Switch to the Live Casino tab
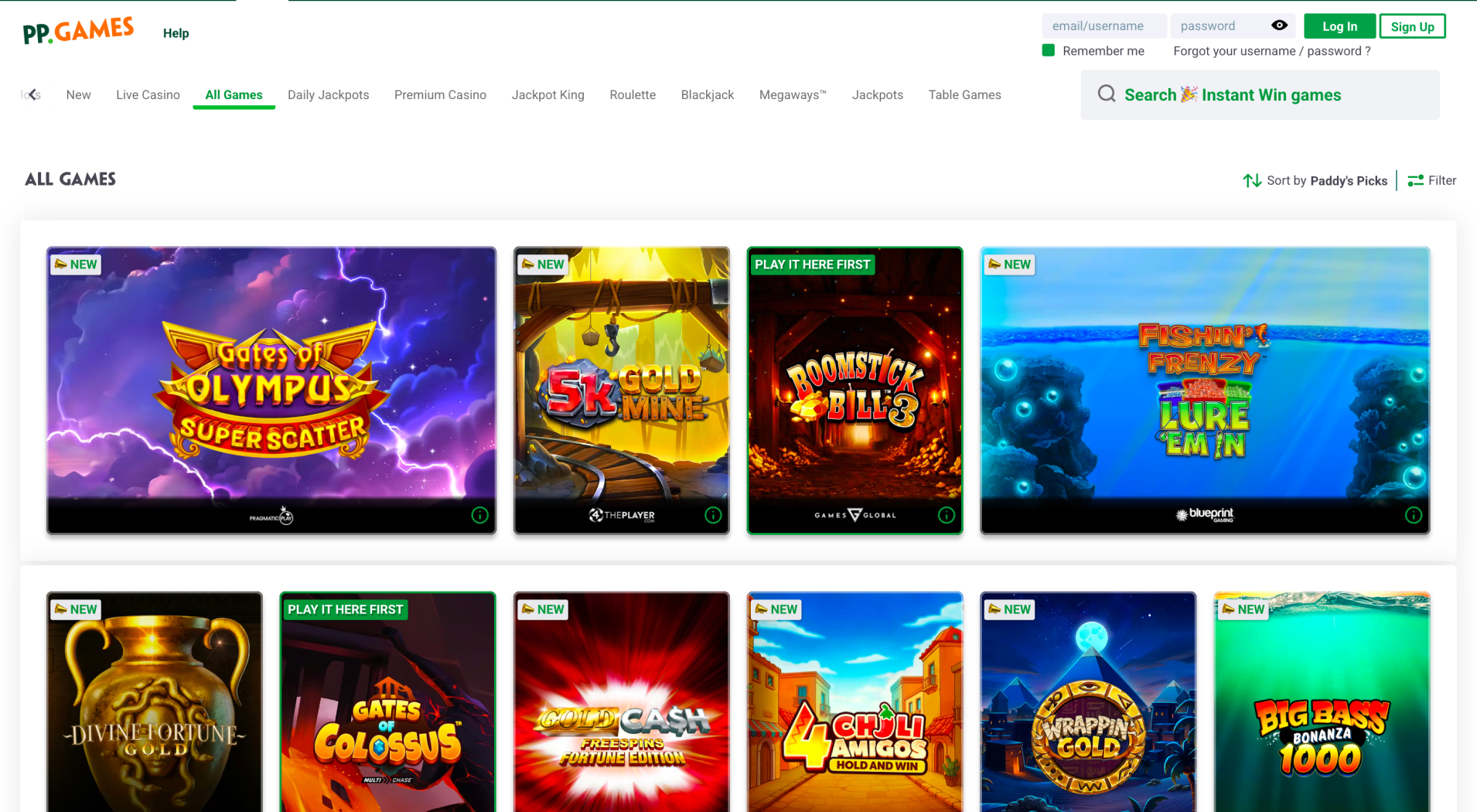Screen dimensions: 1477x812 click(148, 94)
